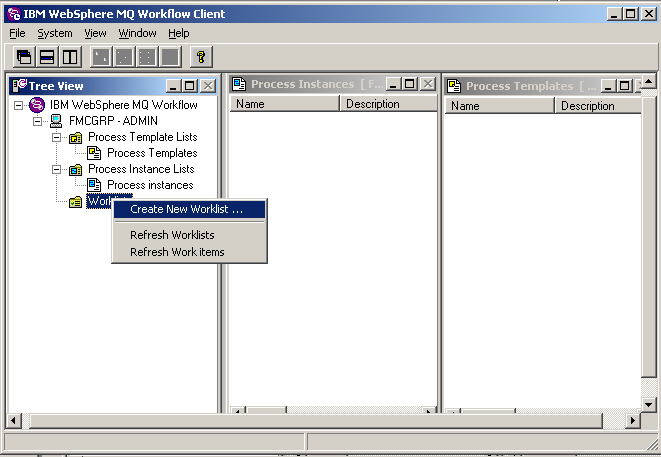Open the System menu

(x=55, y=33)
